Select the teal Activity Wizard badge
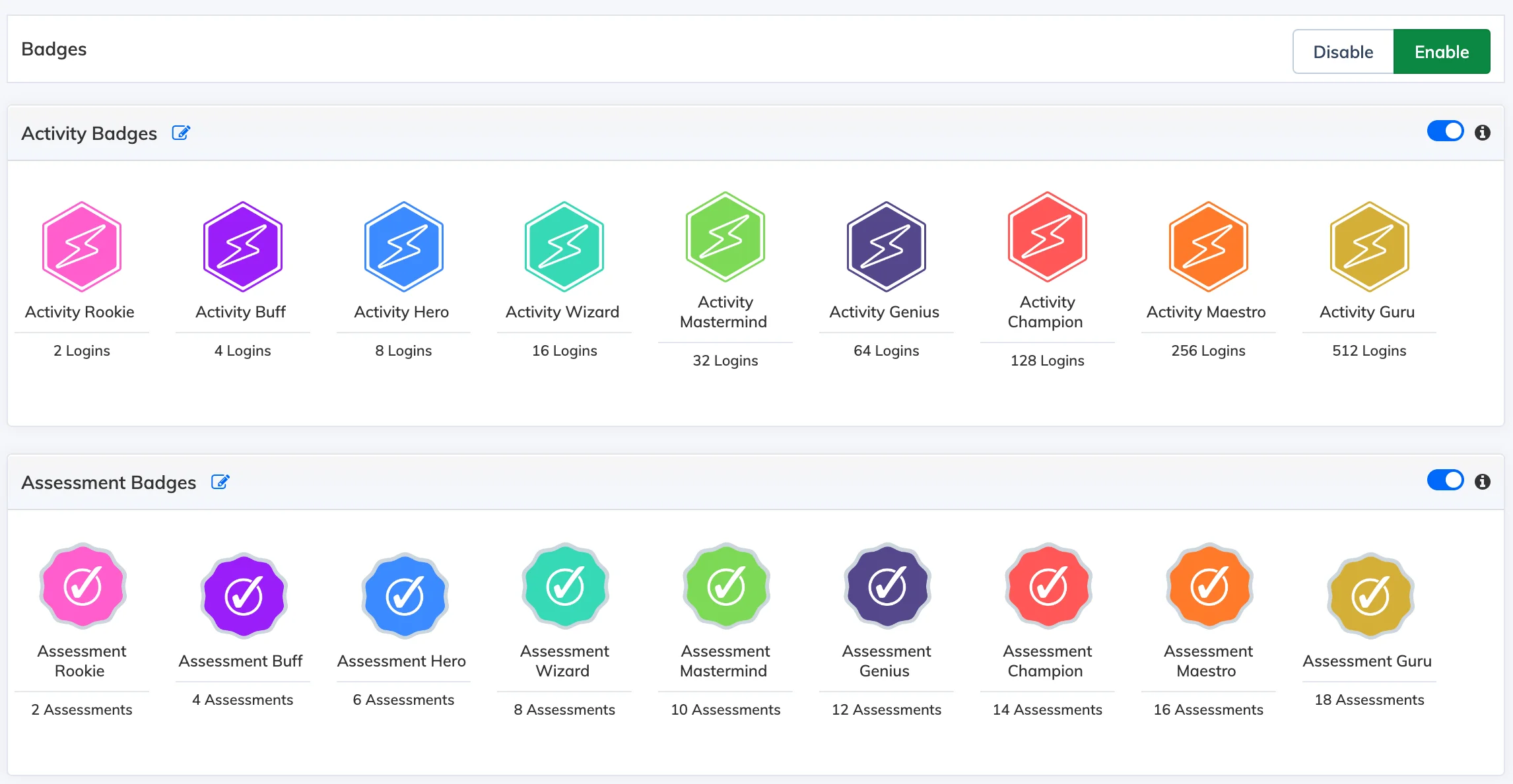 pyautogui.click(x=564, y=247)
